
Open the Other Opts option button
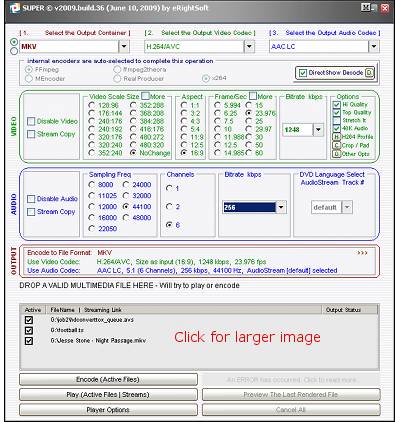337,154
